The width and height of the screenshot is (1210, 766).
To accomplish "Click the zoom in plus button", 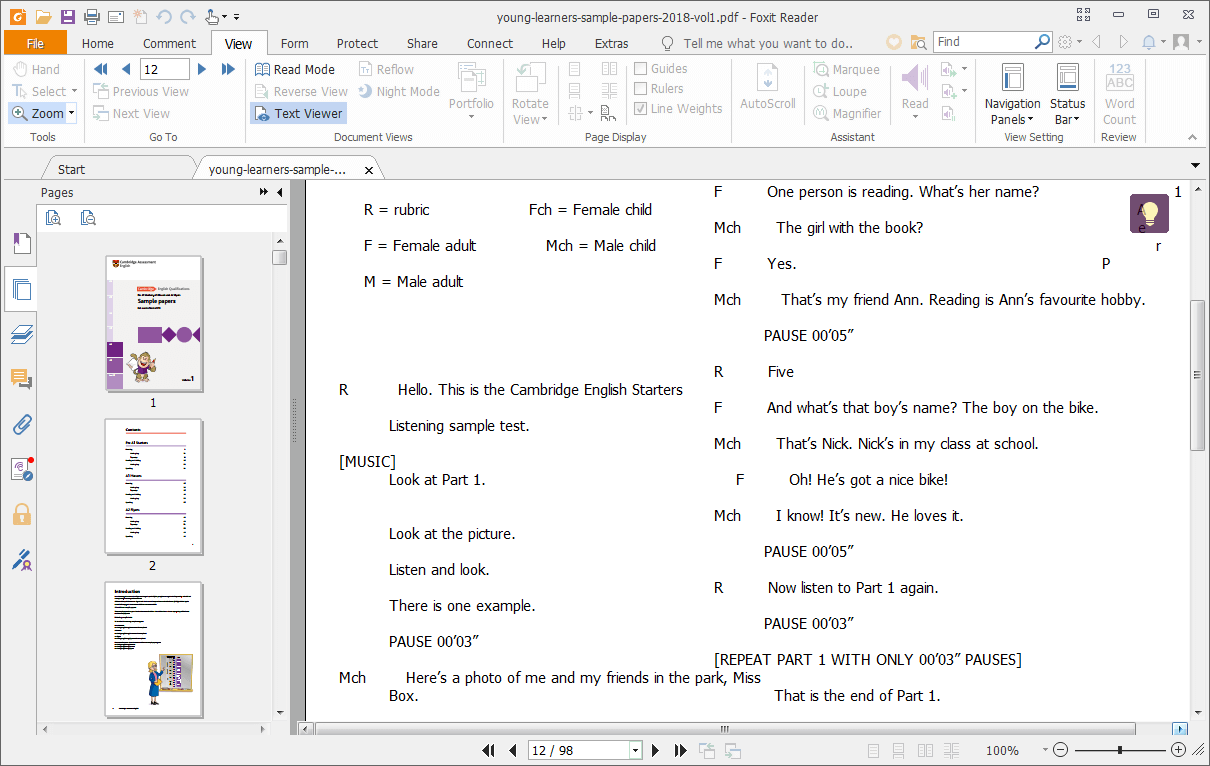I will click(1178, 750).
